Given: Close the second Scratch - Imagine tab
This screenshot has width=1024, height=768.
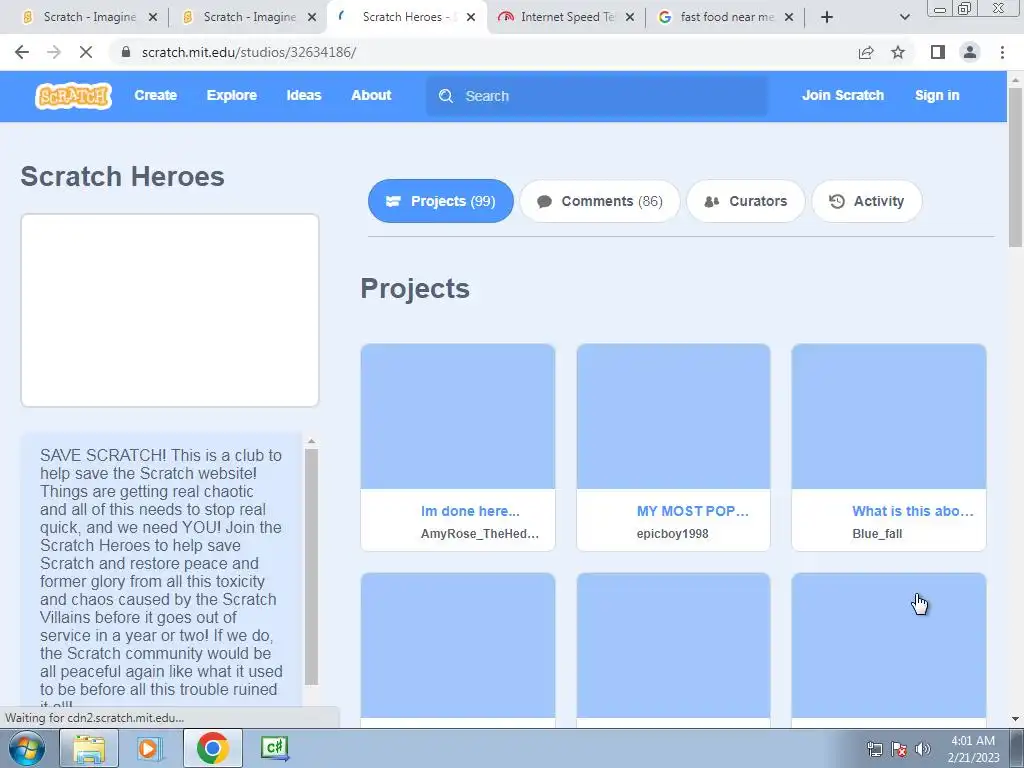Looking at the screenshot, I should [x=312, y=18].
